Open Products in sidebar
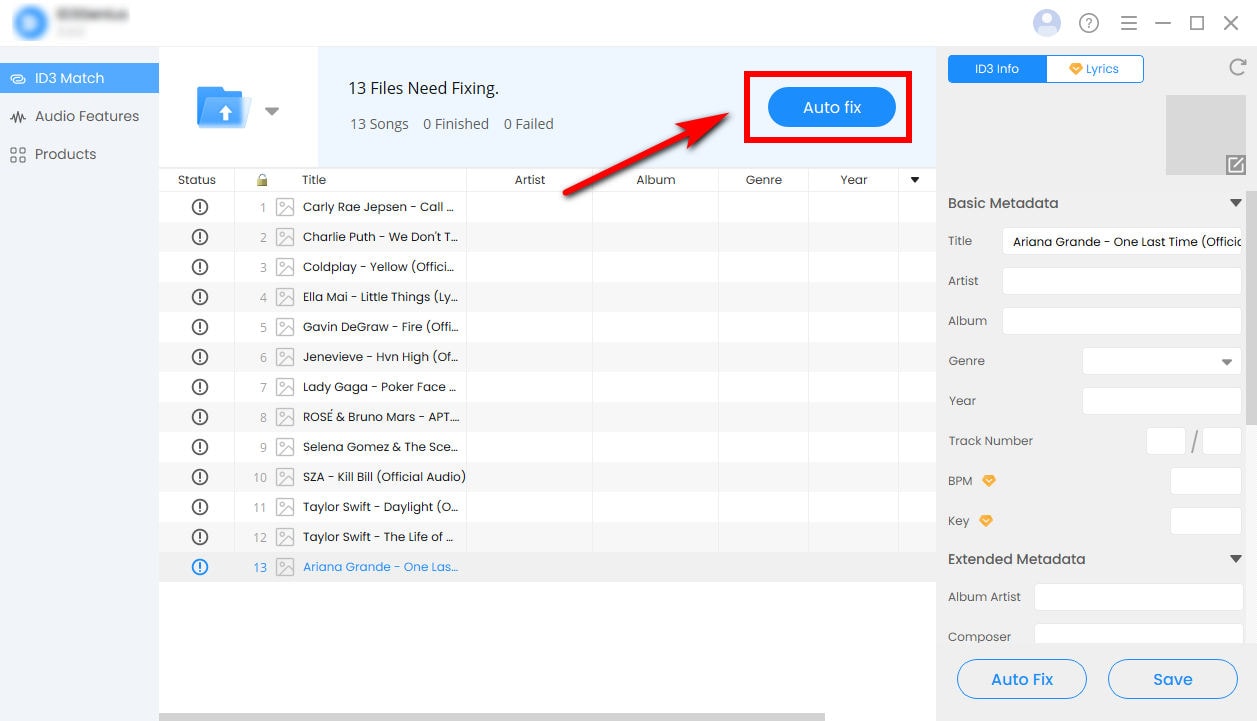Screen dimensions: 1257x721 click(x=79, y=154)
